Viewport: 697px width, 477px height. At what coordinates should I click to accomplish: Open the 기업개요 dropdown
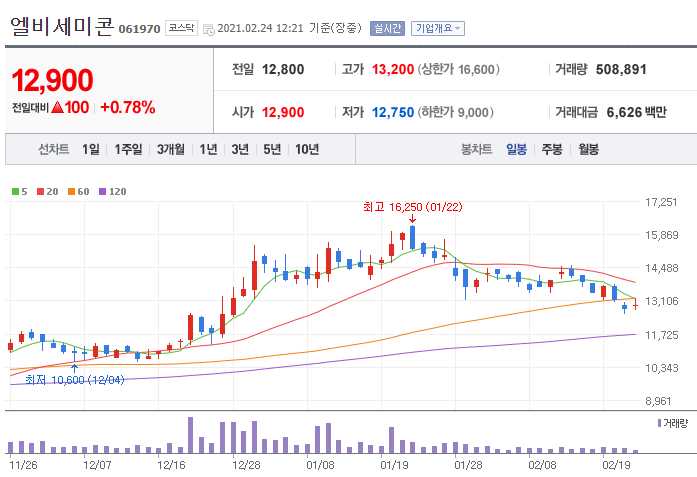click(x=438, y=28)
